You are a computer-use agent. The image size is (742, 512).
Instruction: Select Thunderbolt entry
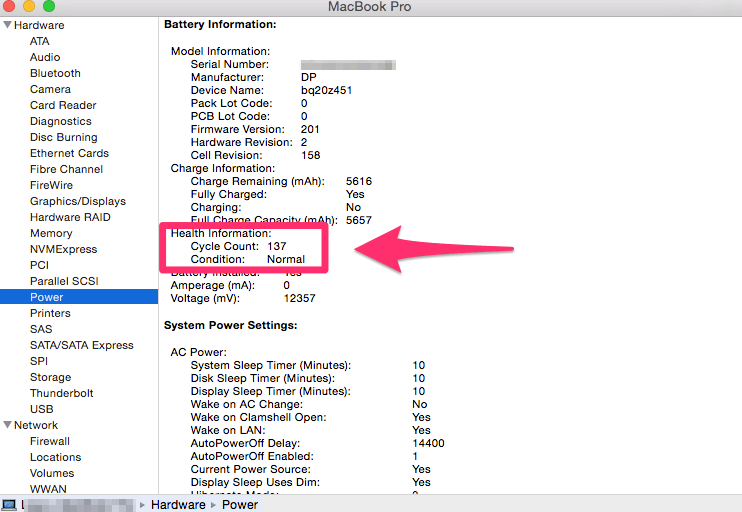click(x=62, y=393)
